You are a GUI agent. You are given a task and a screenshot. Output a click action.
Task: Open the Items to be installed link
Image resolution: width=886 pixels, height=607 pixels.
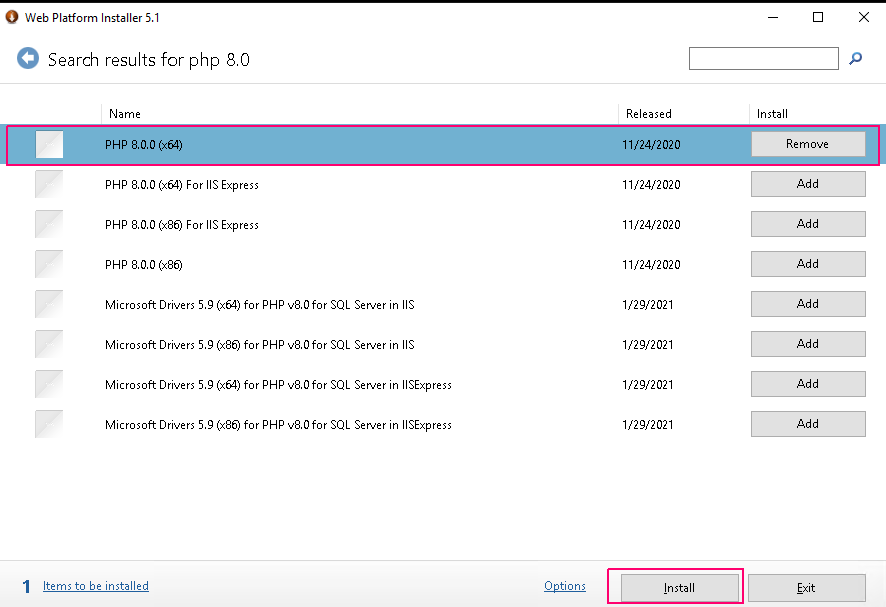tap(96, 586)
